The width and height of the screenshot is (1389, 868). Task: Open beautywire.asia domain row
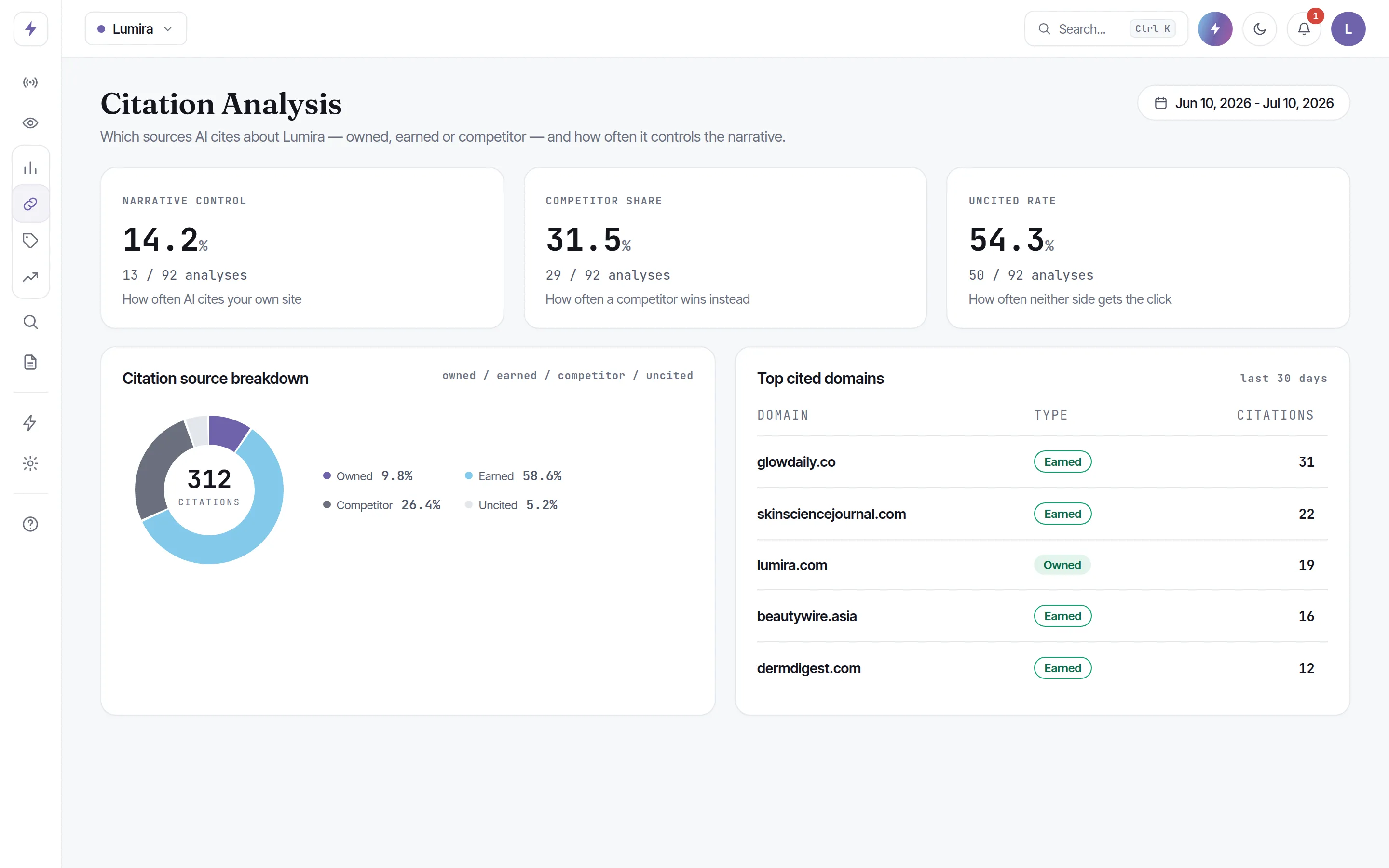pos(1042,616)
